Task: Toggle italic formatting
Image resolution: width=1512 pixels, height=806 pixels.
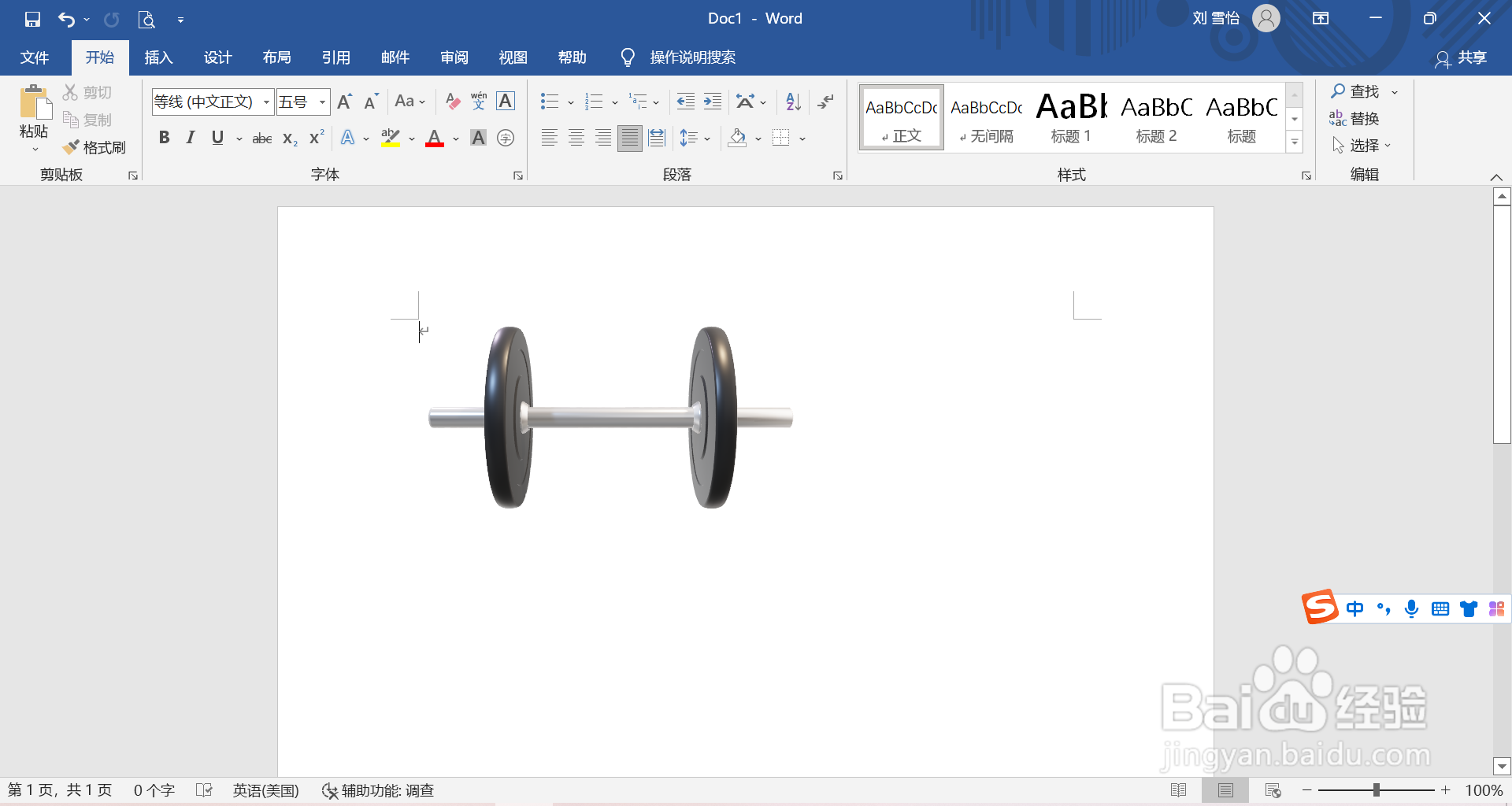Action: point(189,137)
